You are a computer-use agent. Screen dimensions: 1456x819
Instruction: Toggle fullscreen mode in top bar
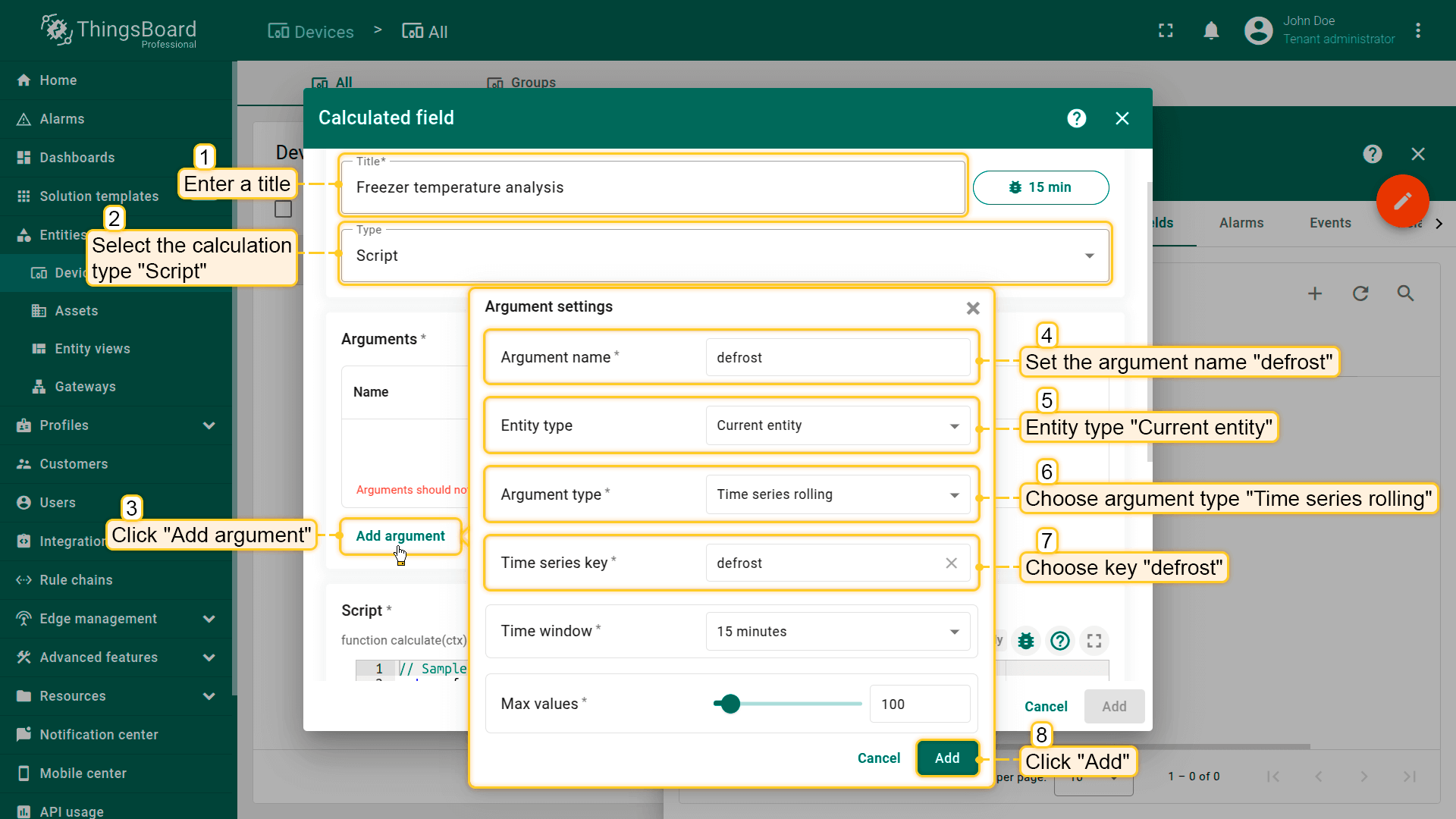pyautogui.click(x=1166, y=31)
